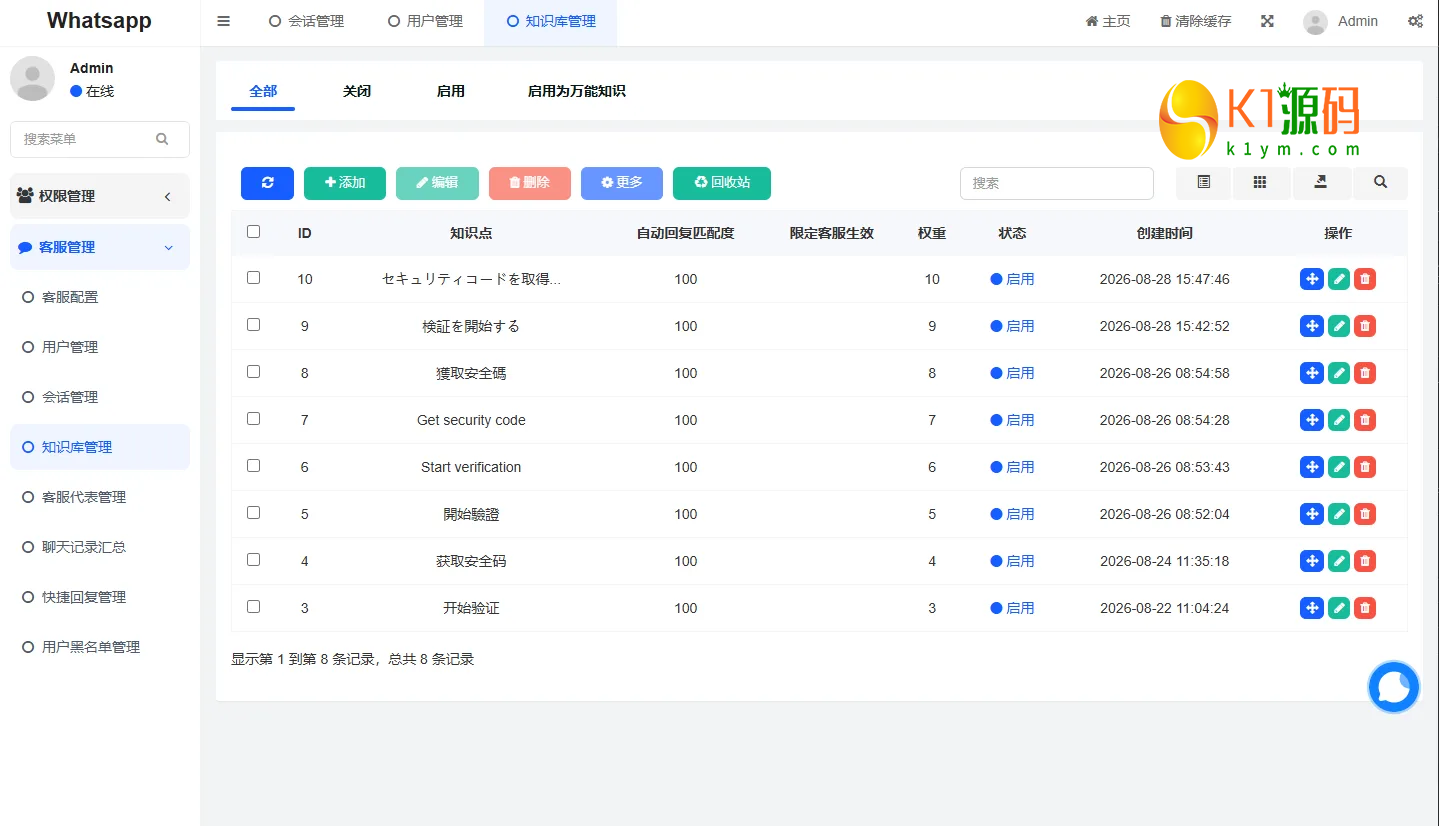The image size is (1439, 826).
Task: Collapse the 客服管理 sidebar group
Action: 100,247
